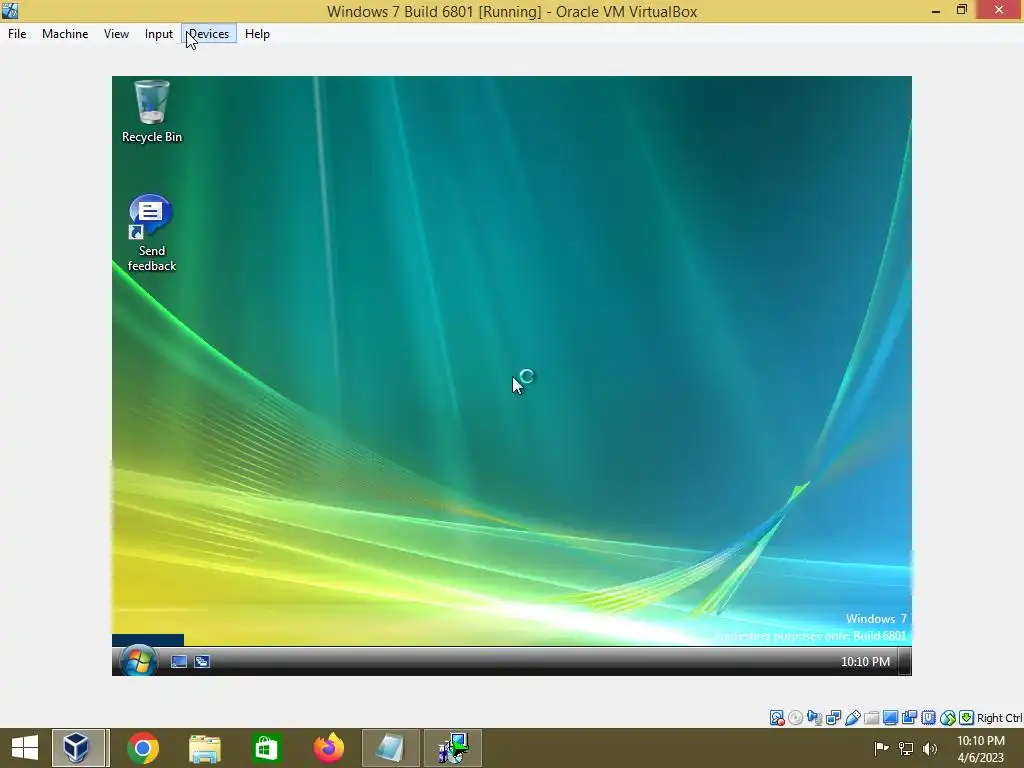
Task: Click the CPU virtualization status icon
Action: tap(928, 718)
